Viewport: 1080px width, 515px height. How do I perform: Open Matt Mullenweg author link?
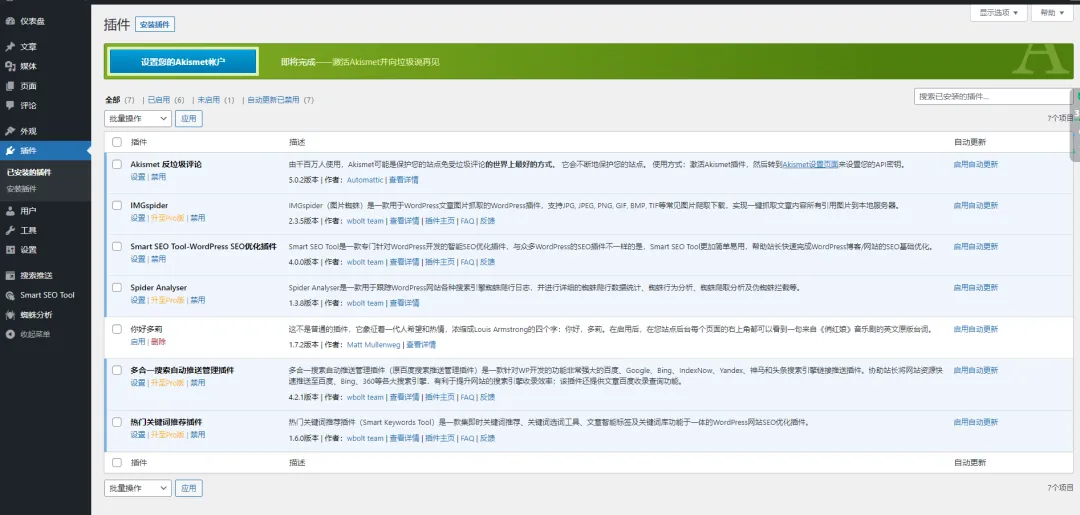coord(373,344)
